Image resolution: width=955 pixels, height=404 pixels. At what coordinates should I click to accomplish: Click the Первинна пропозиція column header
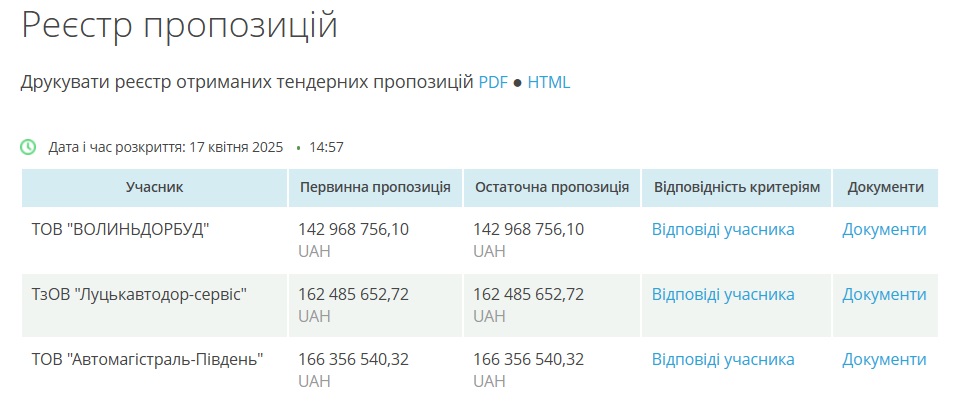tap(375, 188)
